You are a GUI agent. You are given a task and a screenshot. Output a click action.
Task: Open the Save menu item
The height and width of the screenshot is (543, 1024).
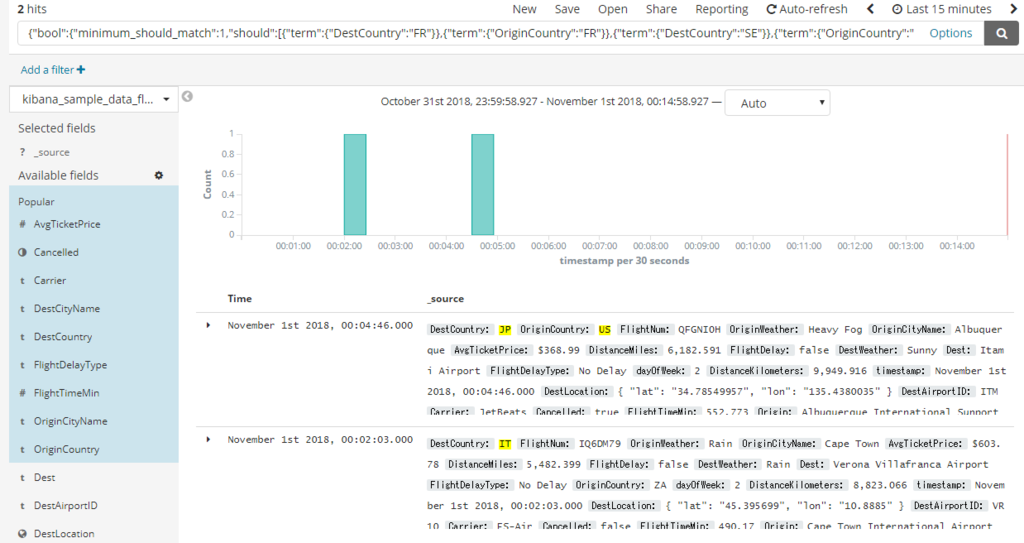[x=567, y=9]
